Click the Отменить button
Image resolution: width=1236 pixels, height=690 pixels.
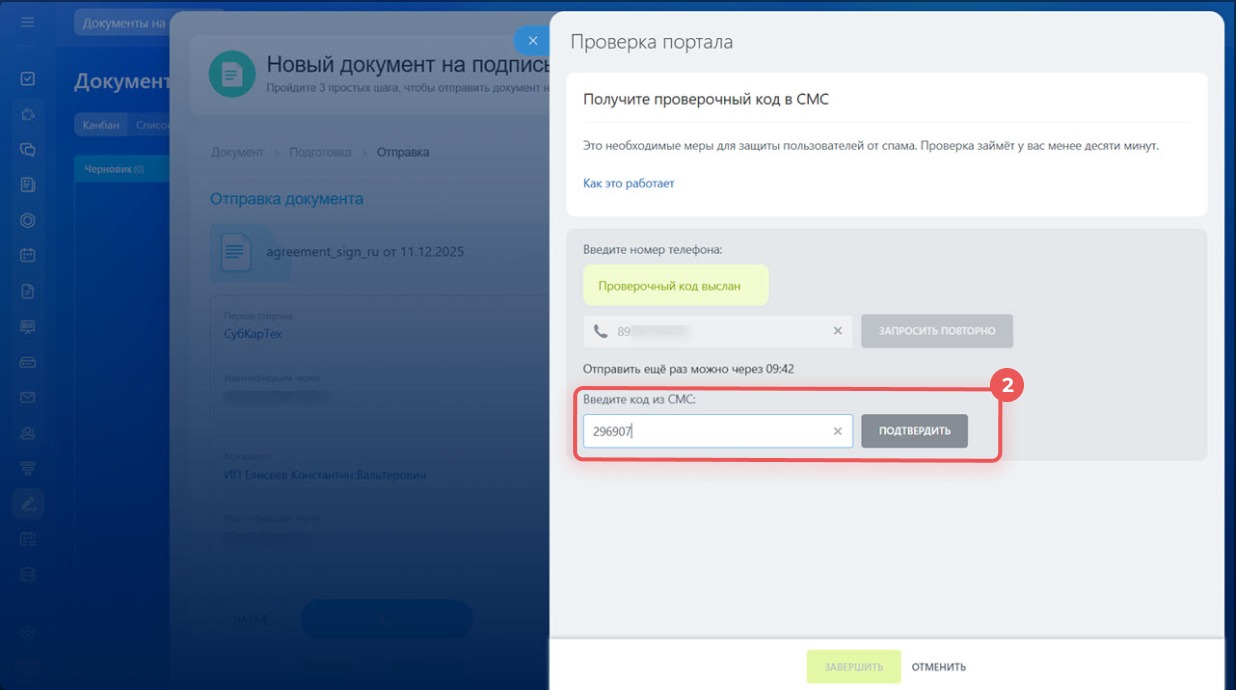(938, 667)
